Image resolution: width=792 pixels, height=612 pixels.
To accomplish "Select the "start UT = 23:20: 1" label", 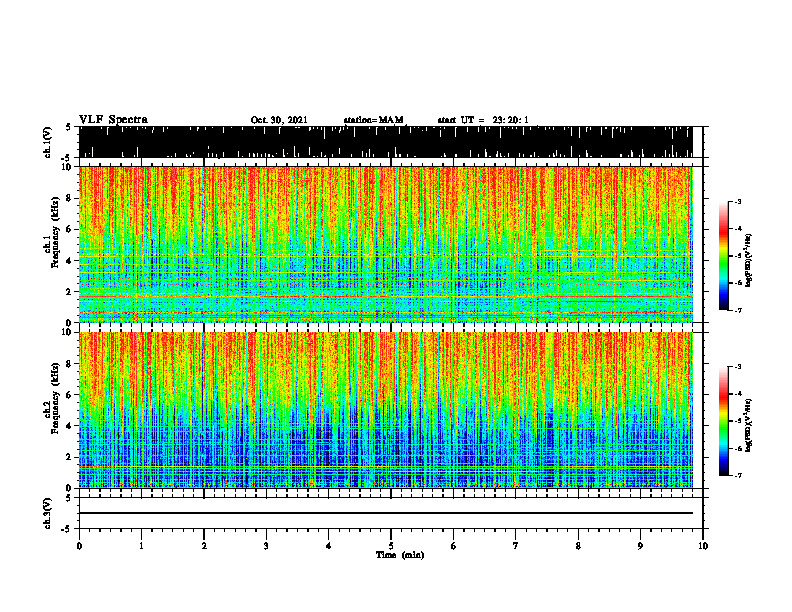I will point(483,120).
